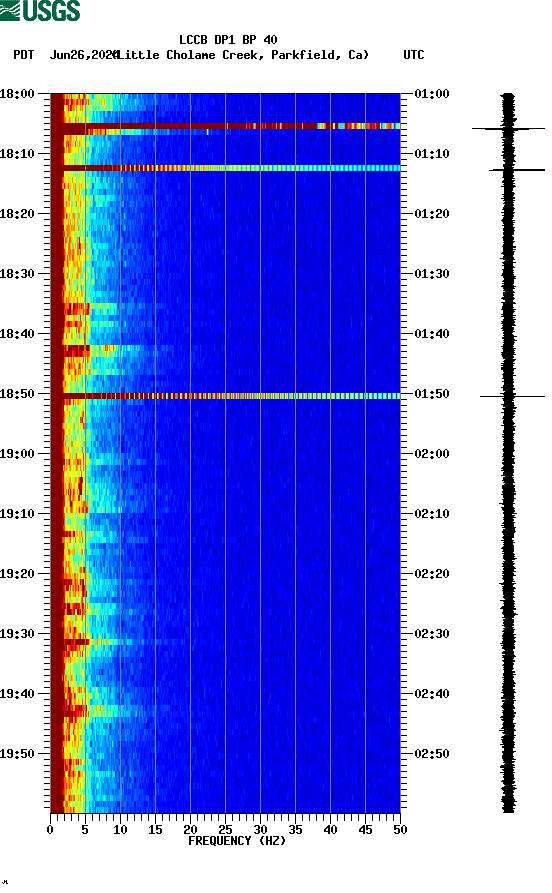Click the 'UTC' timezone label
The image size is (552, 893).
[414, 55]
